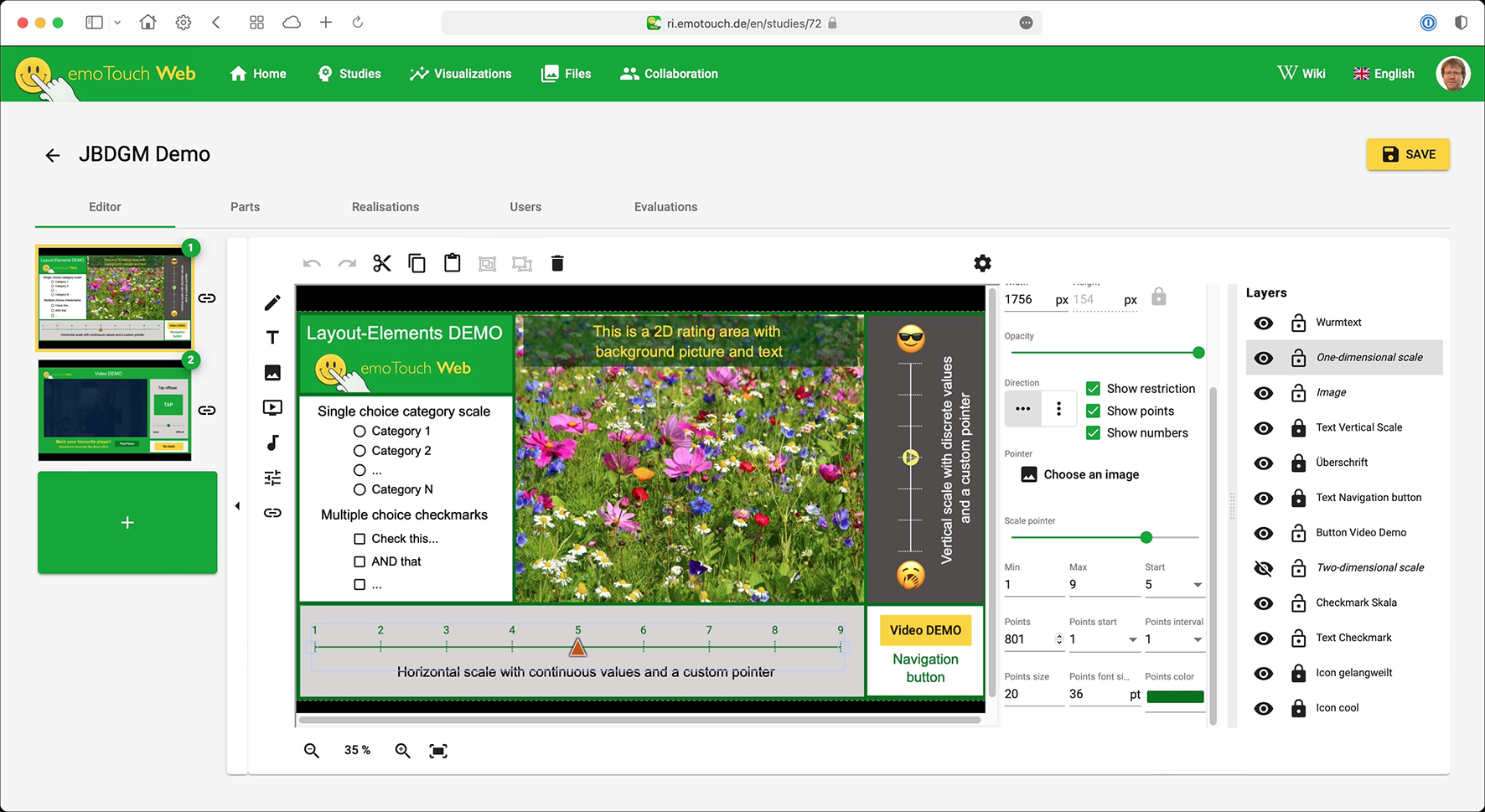Click the Points size input field
Viewport: 1485px width, 812px height.
(x=1034, y=694)
